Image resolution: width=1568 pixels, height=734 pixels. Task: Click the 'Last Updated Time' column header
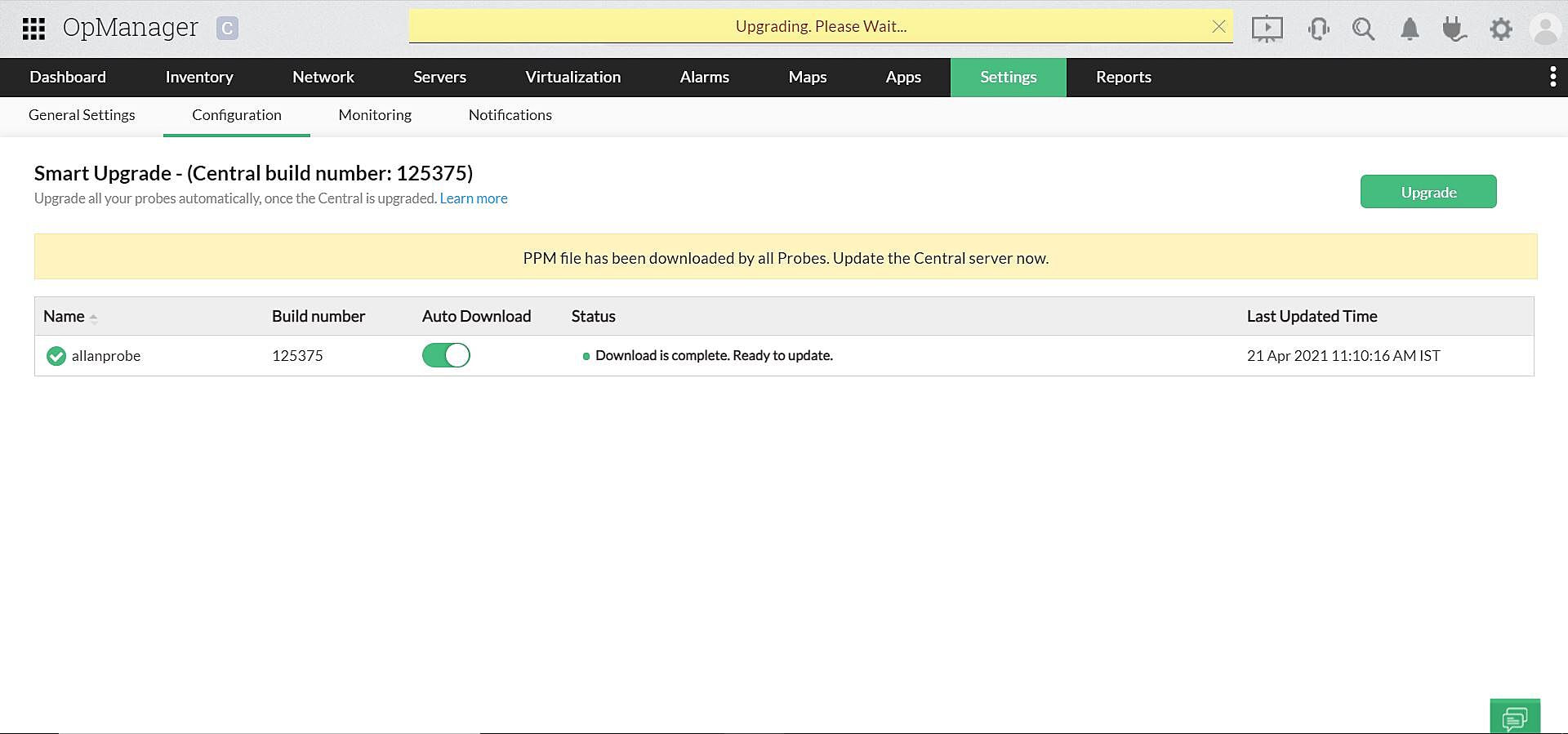(x=1312, y=317)
